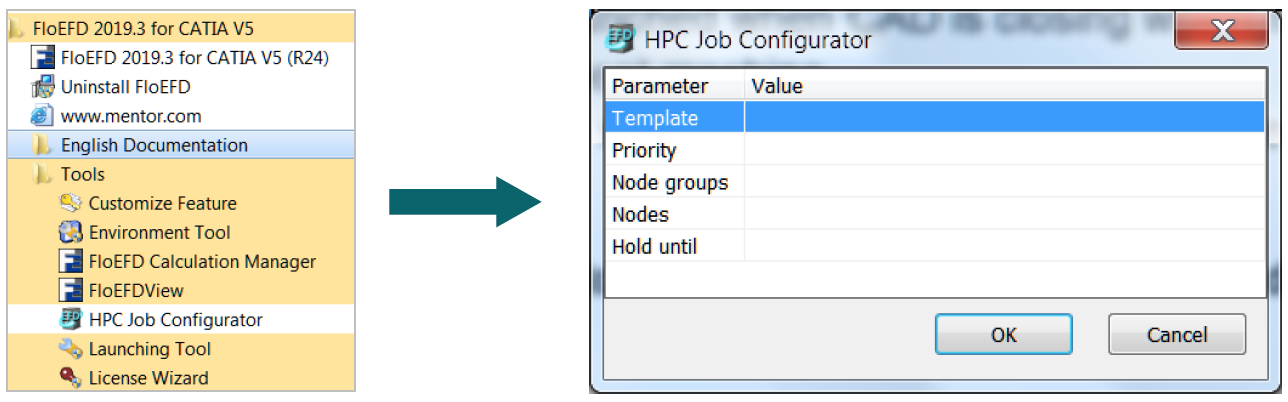This screenshot has width=1288, height=402.
Task: Expand the English Documentation folder
Action: [x=42, y=145]
